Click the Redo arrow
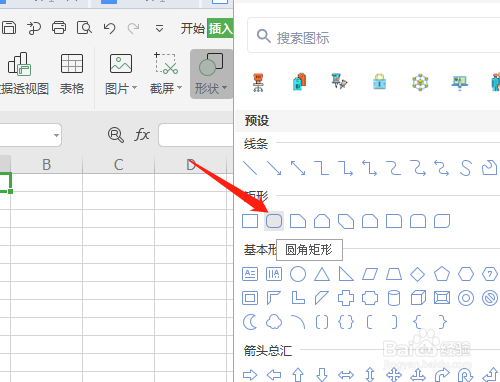Image resolution: width=500 pixels, height=382 pixels. click(134, 28)
